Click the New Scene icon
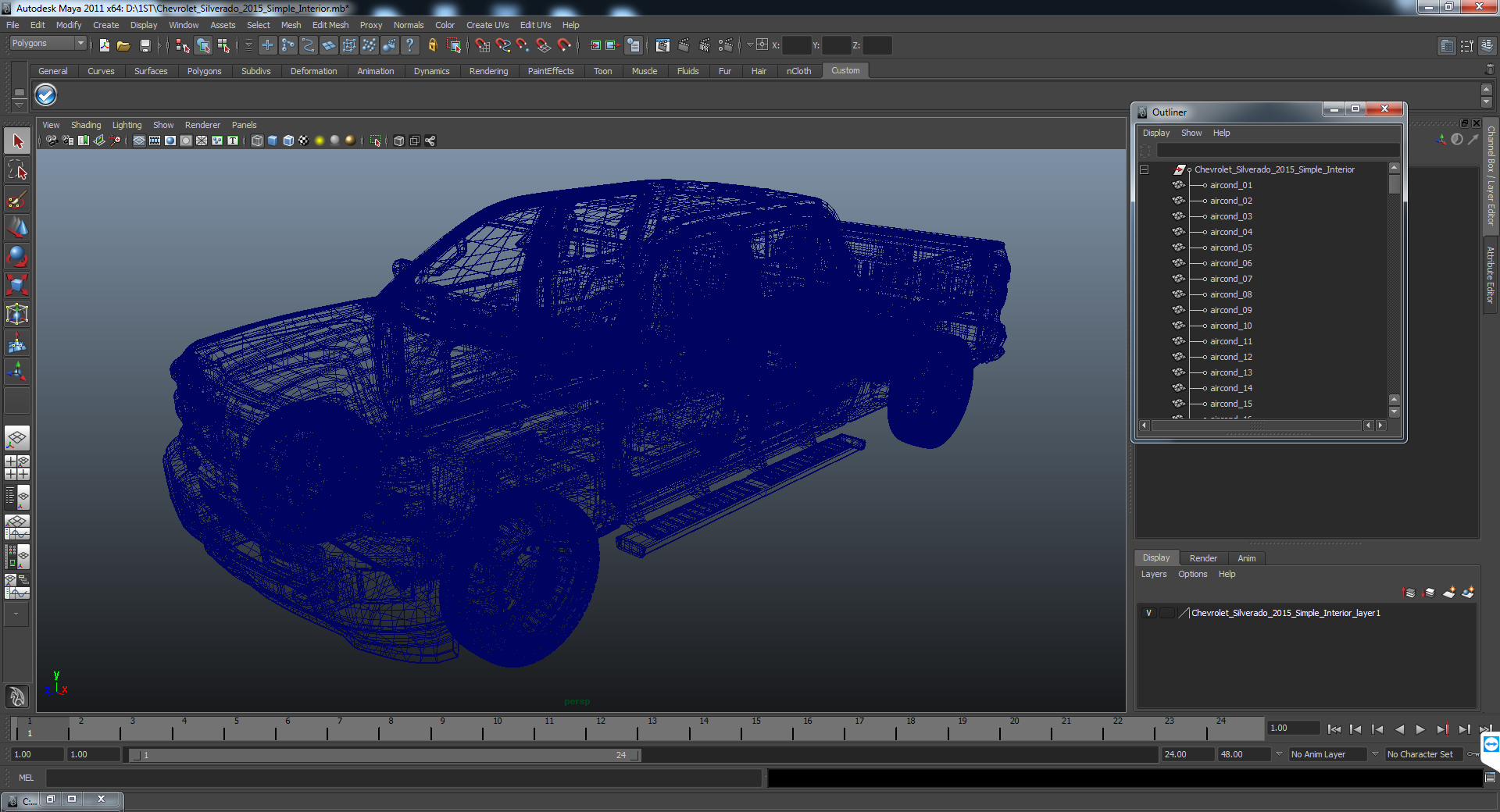The width and height of the screenshot is (1500, 812). click(104, 45)
